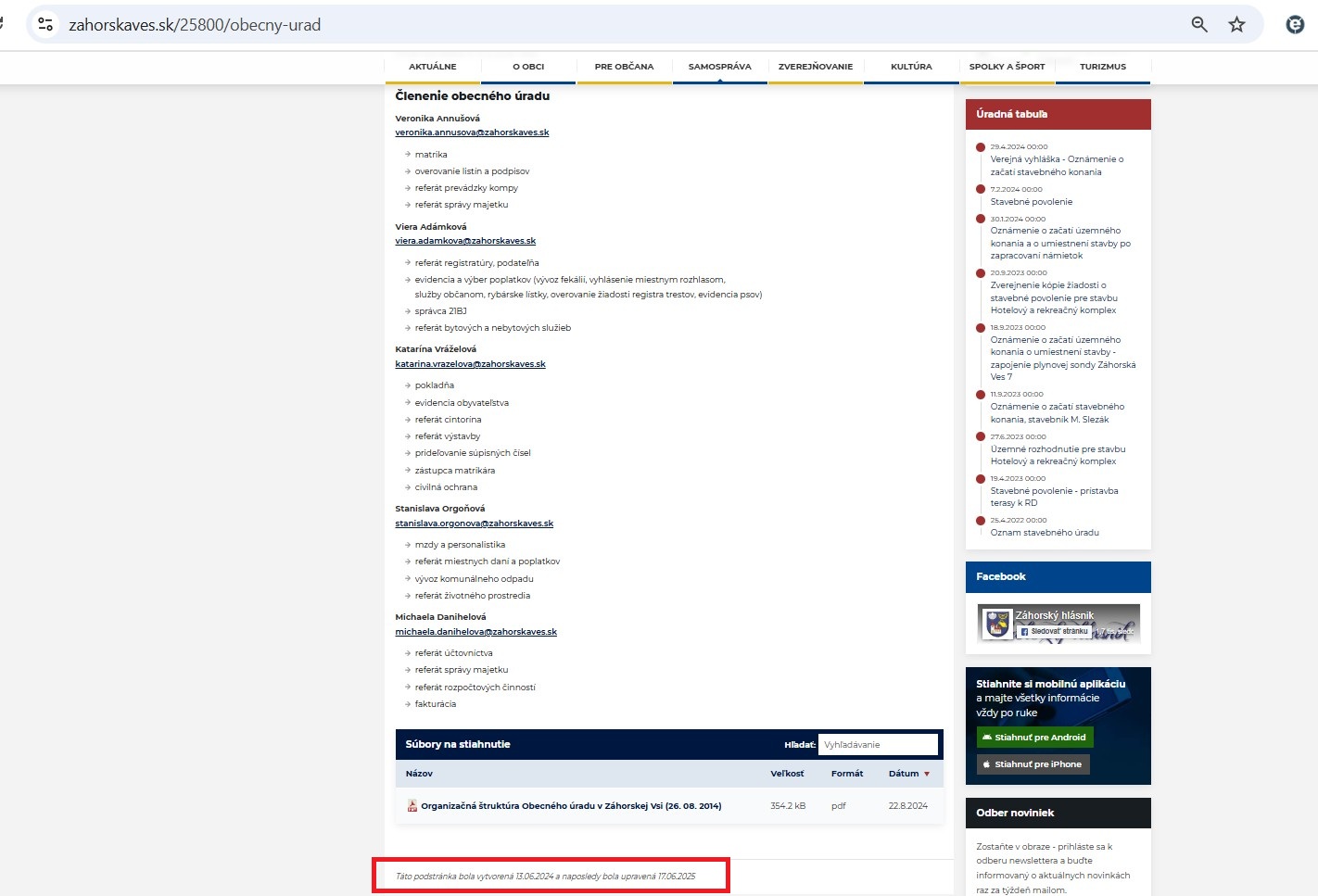This screenshot has width=1318, height=896.
Task: Open the O OBCI menu item
Action: [x=528, y=67]
